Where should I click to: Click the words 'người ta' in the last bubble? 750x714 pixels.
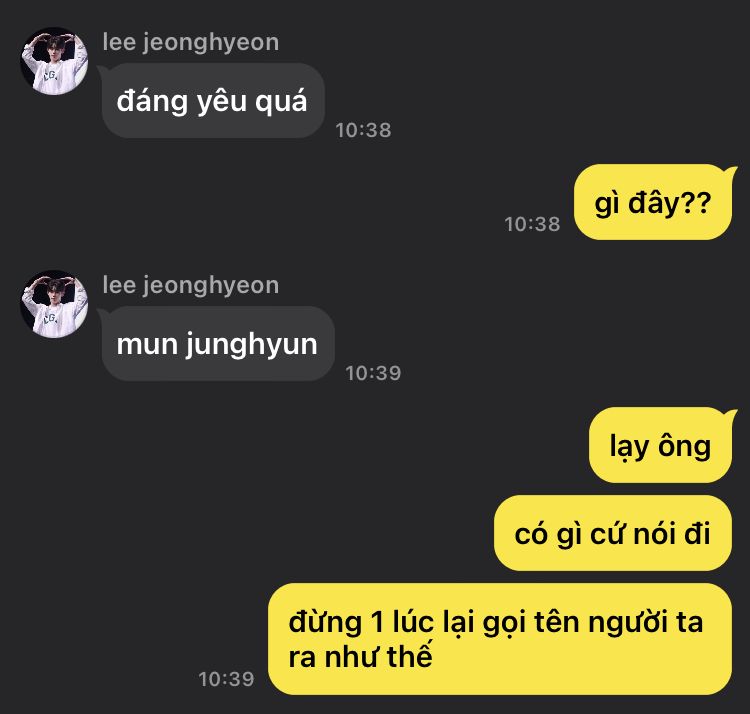point(645,623)
